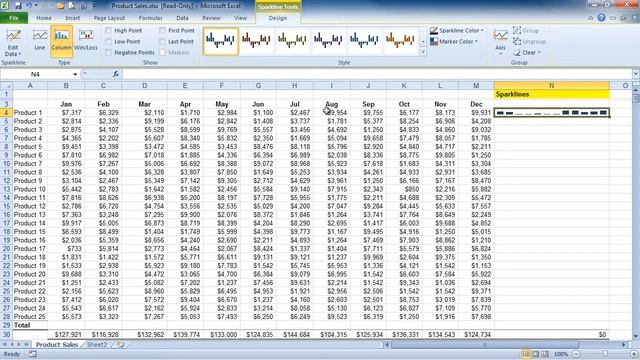Screen dimensions: 640x360
Task: Open the Page Layout ribbon tab
Action: pyautogui.click(x=109, y=18)
